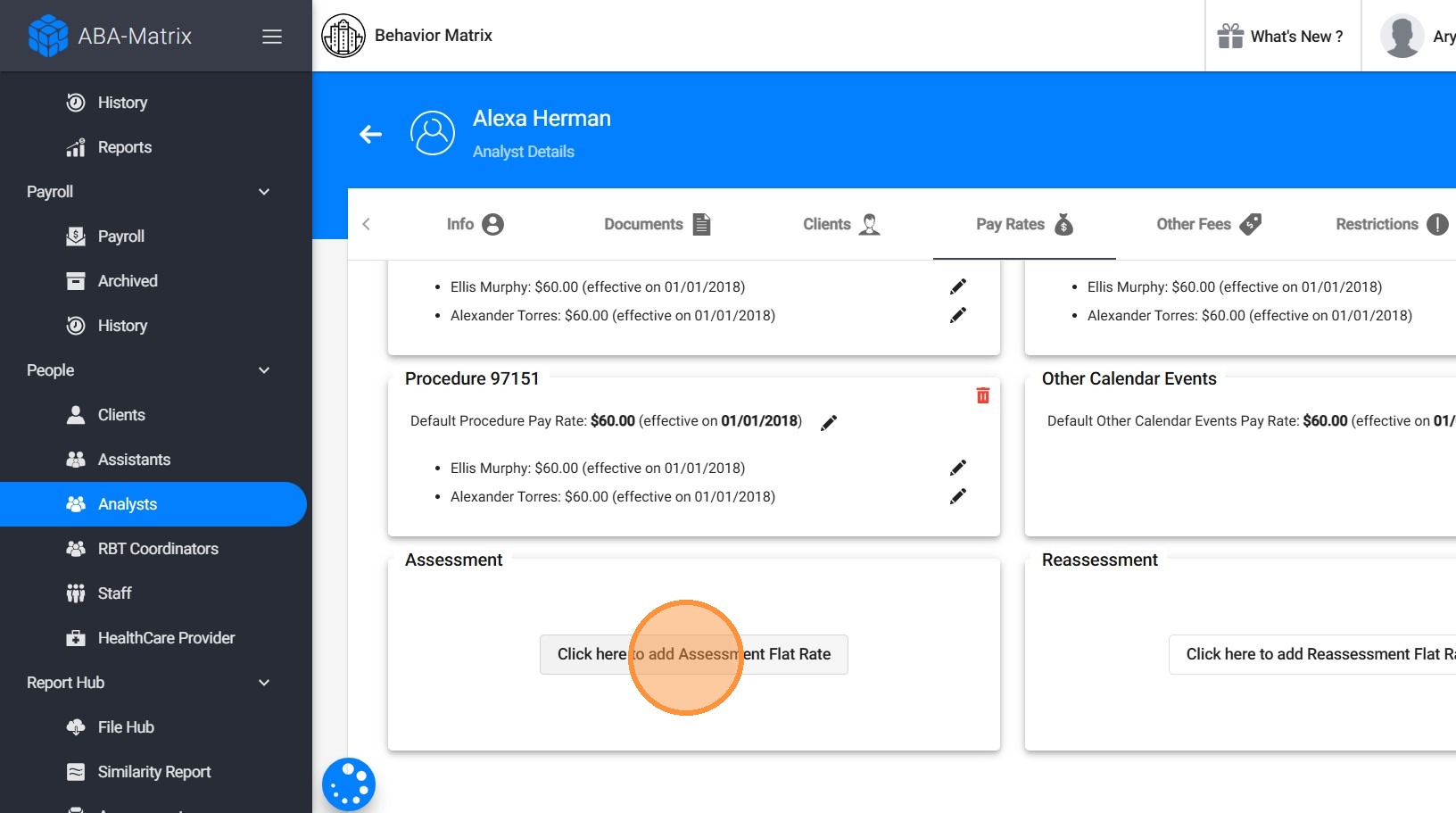Switch to the Clients tab
This screenshot has width=1456, height=813.
(x=841, y=224)
